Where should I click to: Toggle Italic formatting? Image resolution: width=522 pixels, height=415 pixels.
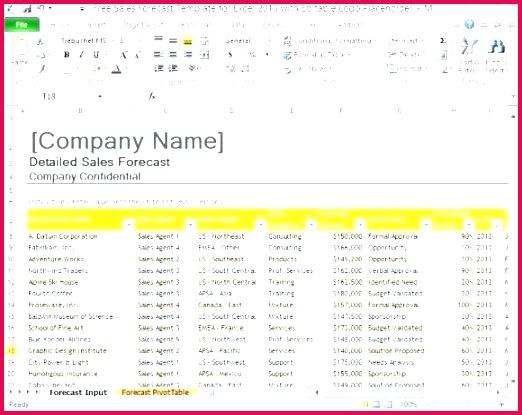pos(81,55)
